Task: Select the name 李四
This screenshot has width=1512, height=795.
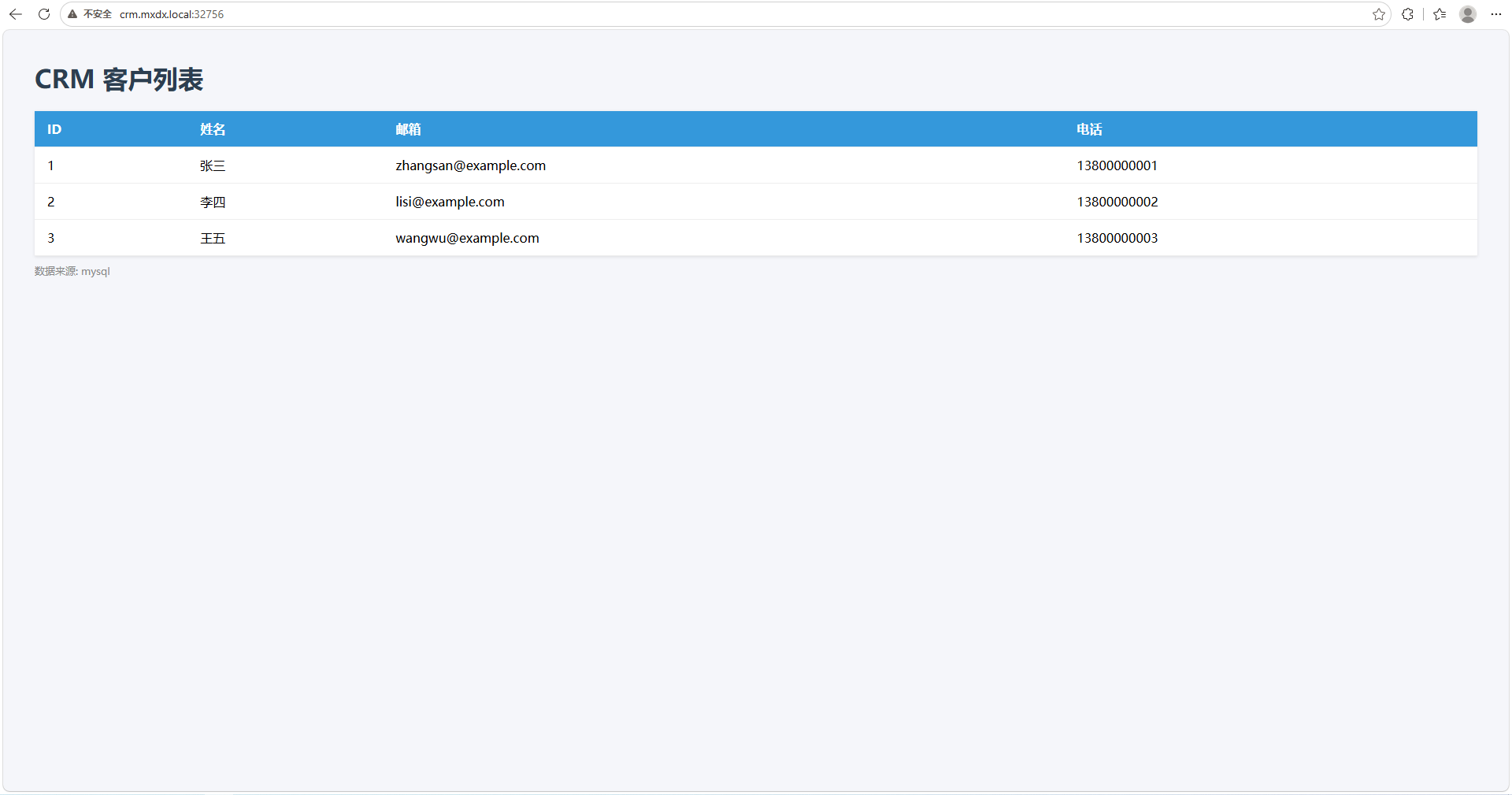Action: point(213,202)
